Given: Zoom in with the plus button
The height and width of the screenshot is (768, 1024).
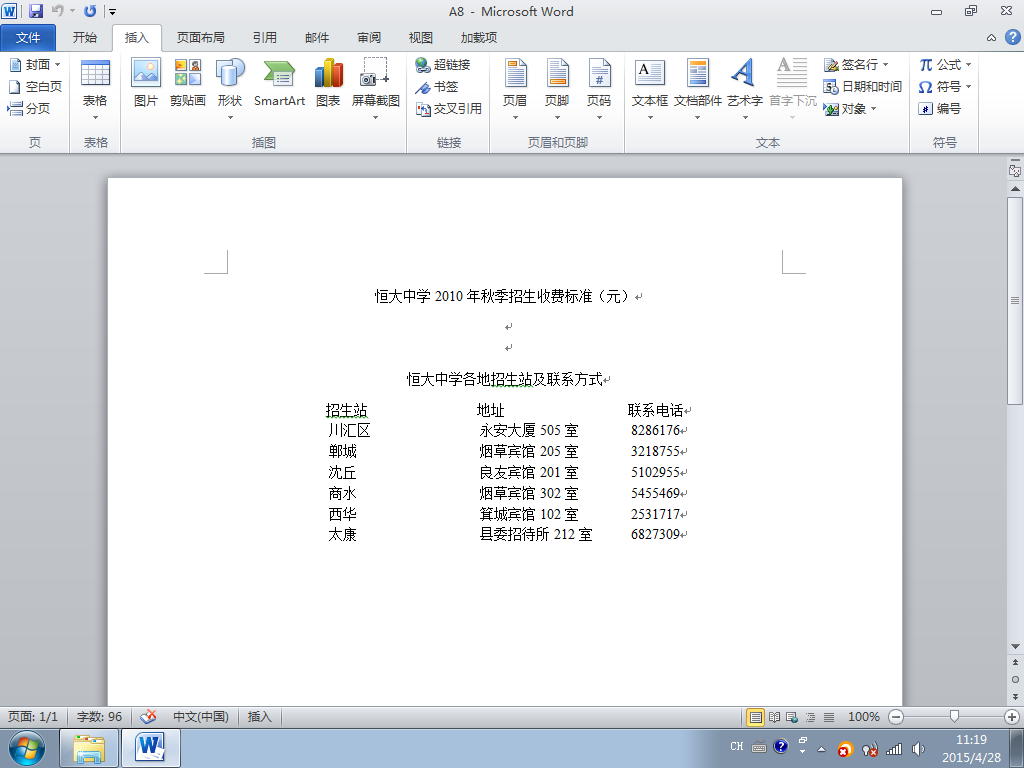Looking at the screenshot, I should pos(1012,717).
